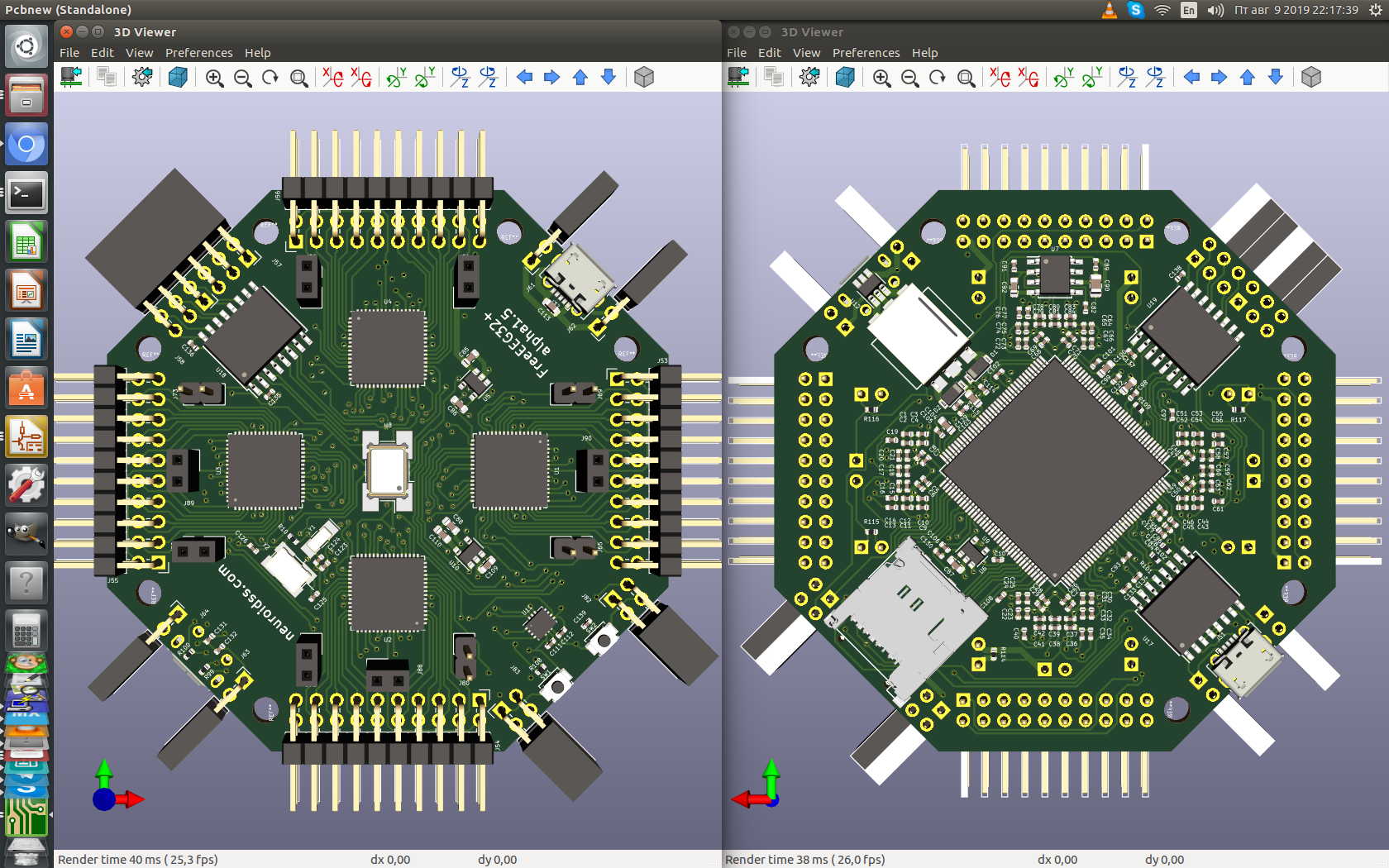Rotate X clockwise in the left viewer

(332, 78)
